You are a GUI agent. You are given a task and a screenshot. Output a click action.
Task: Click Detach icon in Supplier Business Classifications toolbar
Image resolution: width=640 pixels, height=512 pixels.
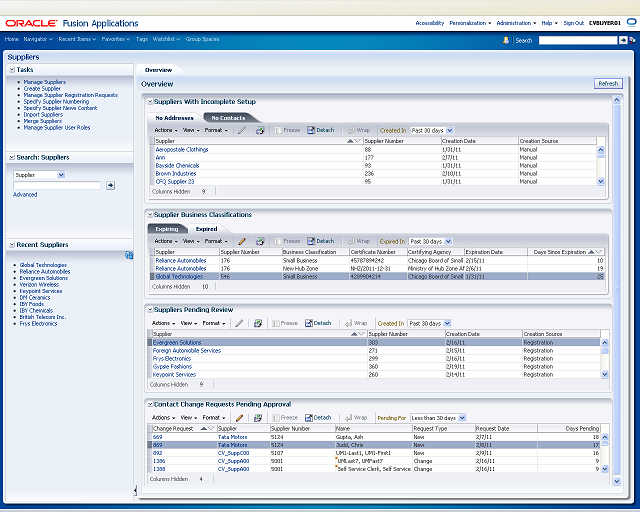pyautogui.click(x=311, y=241)
